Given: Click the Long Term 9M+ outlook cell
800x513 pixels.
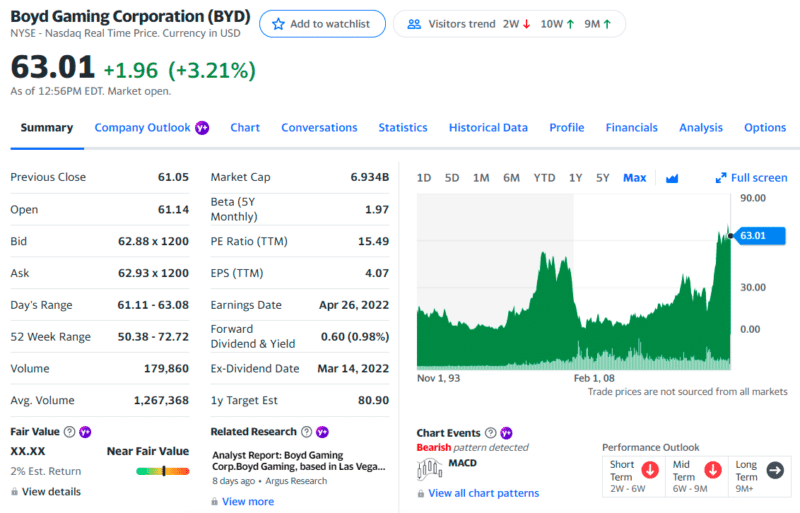Looking at the screenshot, I should pyautogui.click(x=760, y=476).
